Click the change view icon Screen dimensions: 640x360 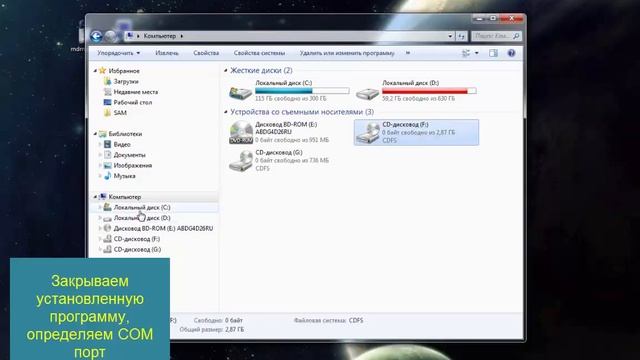(x=466, y=53)
